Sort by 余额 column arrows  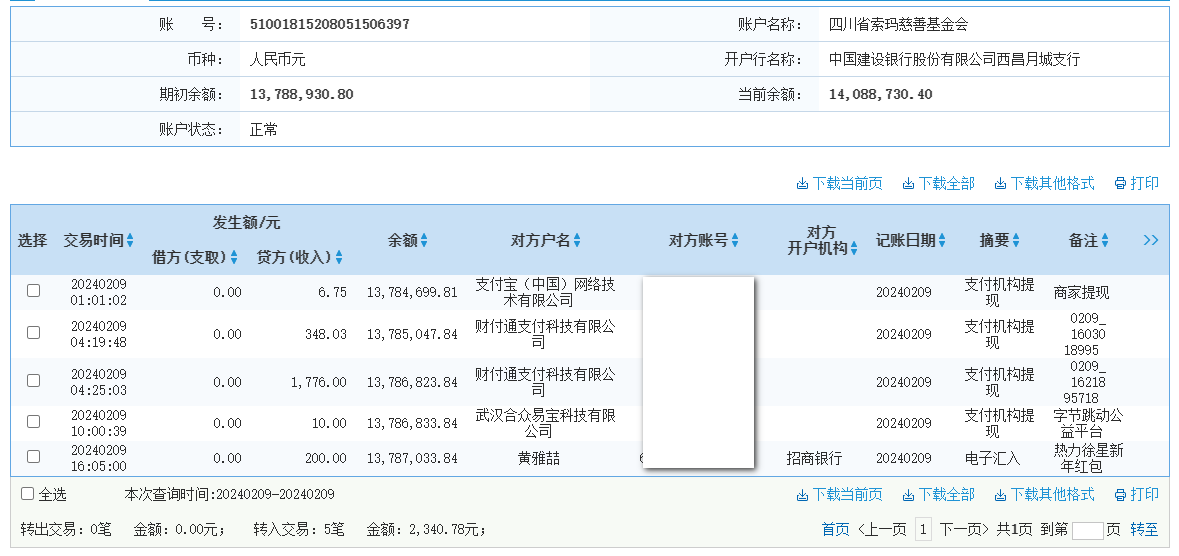pyautogui.click(x=424, y=240)
